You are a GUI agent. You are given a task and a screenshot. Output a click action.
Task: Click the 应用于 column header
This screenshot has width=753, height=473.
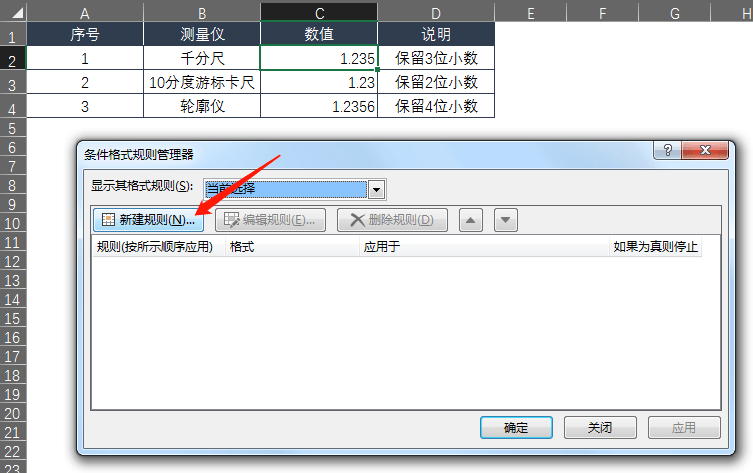(x=484, y=247)
